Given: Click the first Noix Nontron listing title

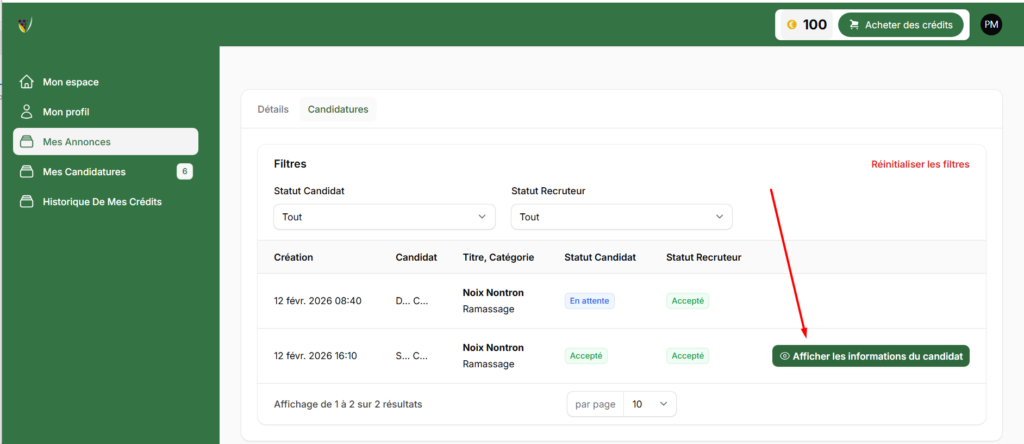Looking at the screenshot, I should pos(493,293).
